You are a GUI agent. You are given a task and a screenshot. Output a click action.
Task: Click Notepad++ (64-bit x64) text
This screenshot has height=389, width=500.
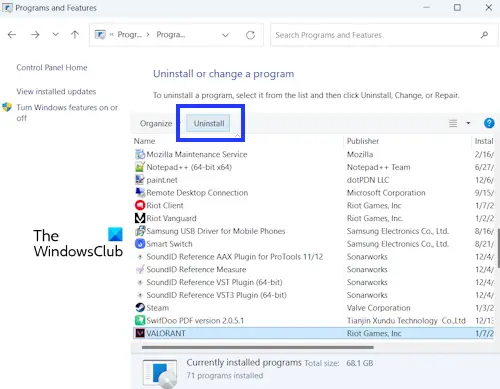(189, 167)
